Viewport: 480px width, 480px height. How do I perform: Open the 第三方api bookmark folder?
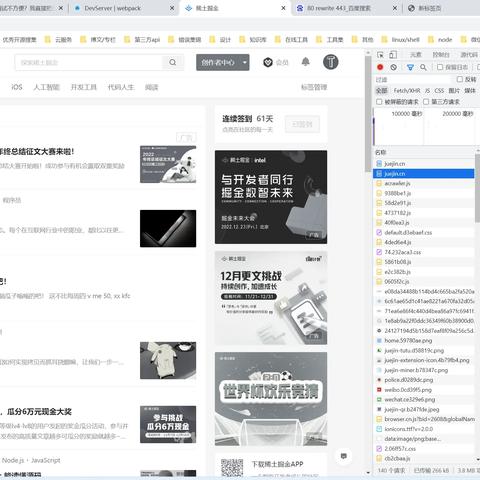pyautogui.click(x=142, y=40)
